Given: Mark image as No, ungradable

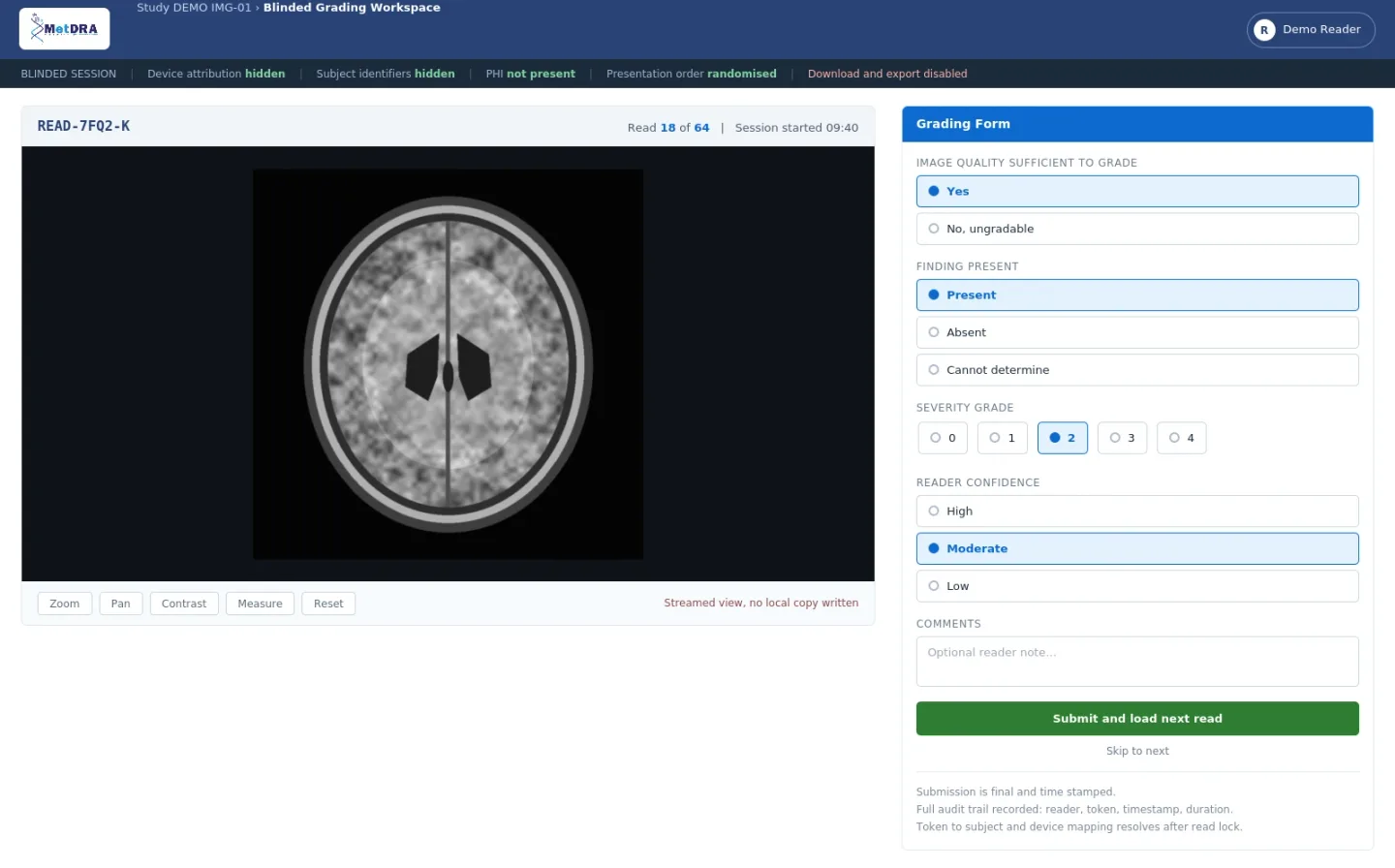Looking at the screenshot, I should coord(1137,229).
